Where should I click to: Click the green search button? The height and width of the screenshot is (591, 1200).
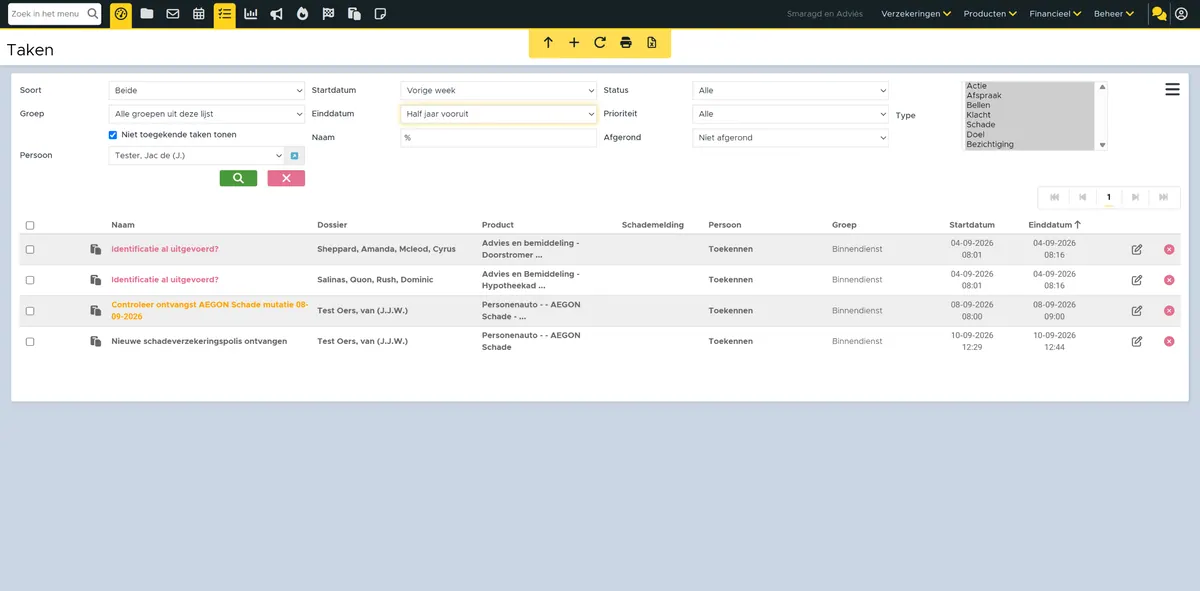pos(238,178)
